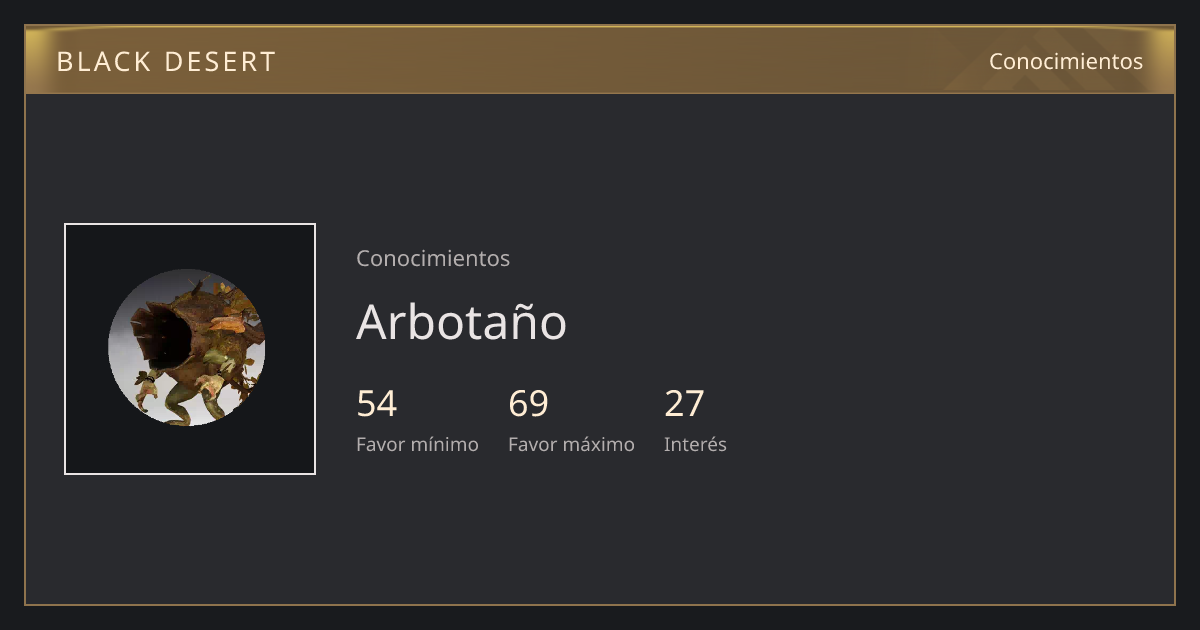Click the Interés label
Viewport: 1200px width, 630px height.
695,444
